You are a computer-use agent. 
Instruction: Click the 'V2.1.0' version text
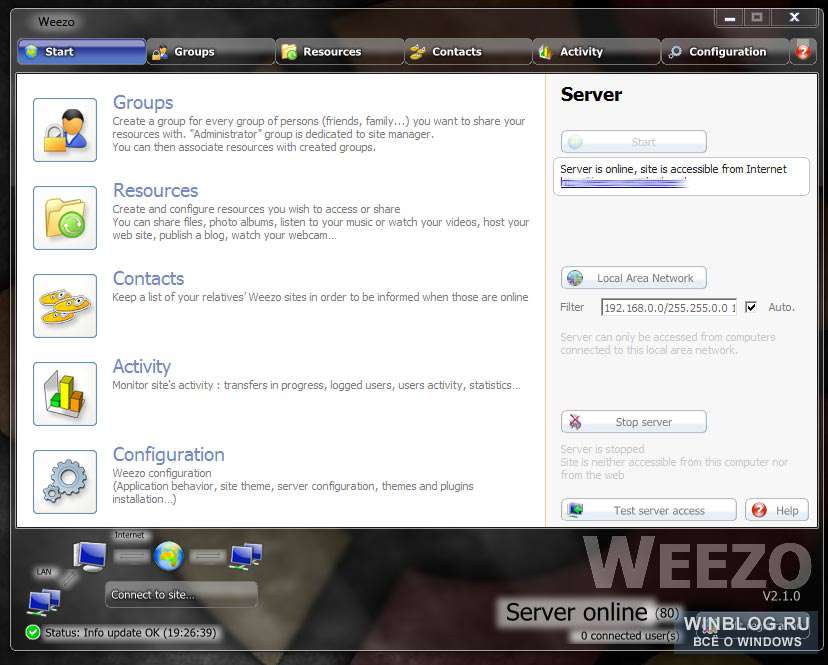(x=781, y=596)
